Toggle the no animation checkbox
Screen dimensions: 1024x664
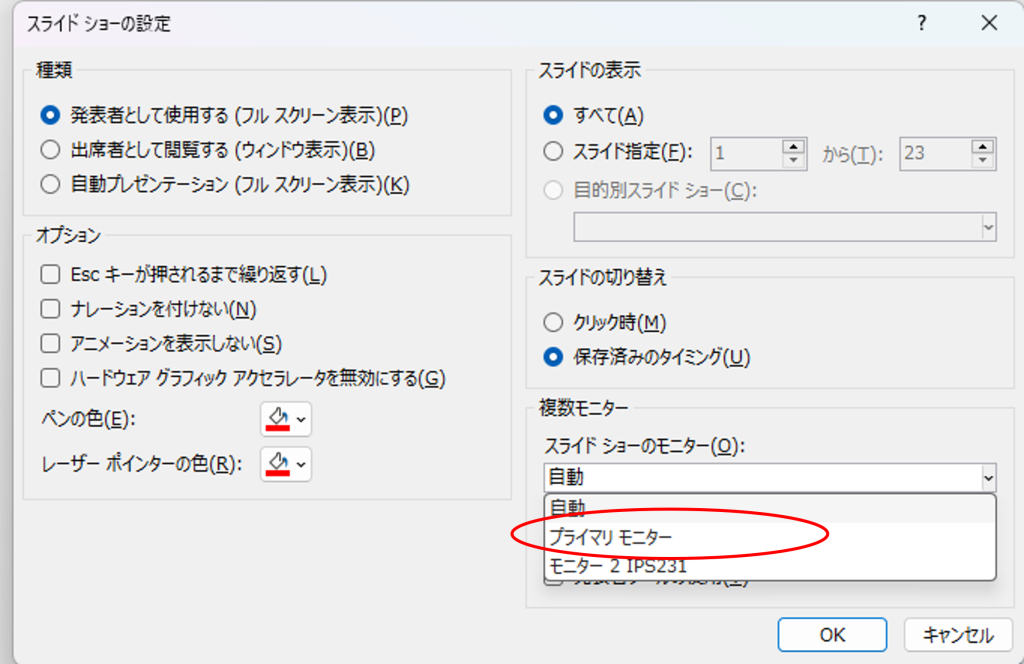pyautogui.click(x=50, y=344)
